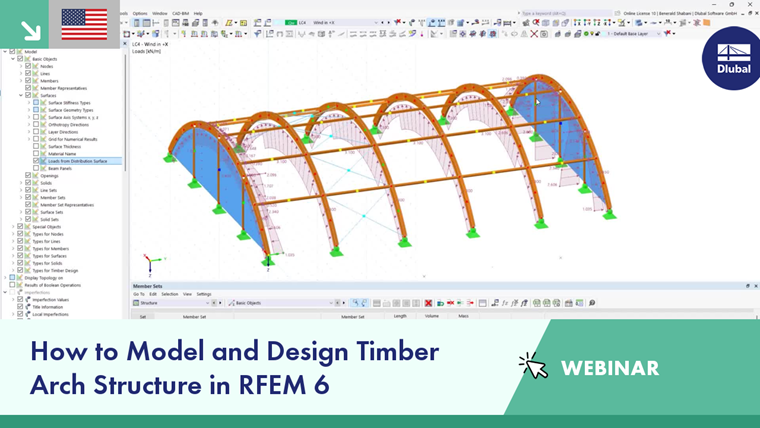Toggle the Special Objects checkbox
This screenshot has height=428, width=760.
(20, 226)
